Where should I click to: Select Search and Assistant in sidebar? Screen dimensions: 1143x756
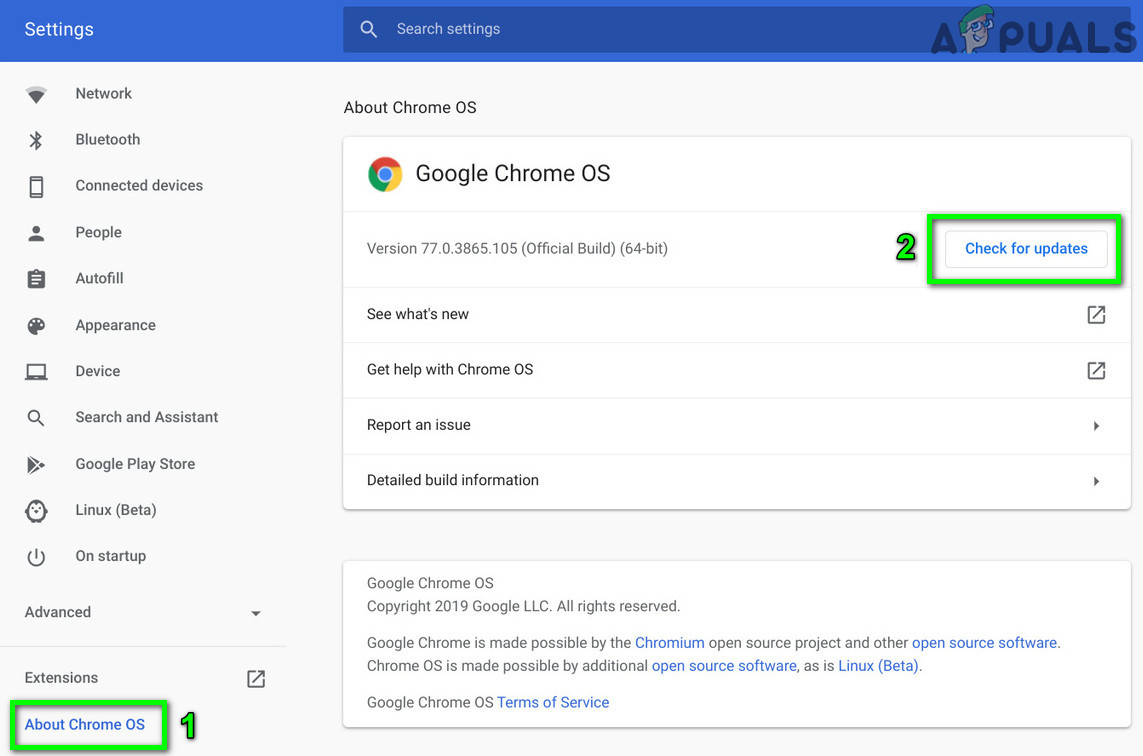[146, 417]
